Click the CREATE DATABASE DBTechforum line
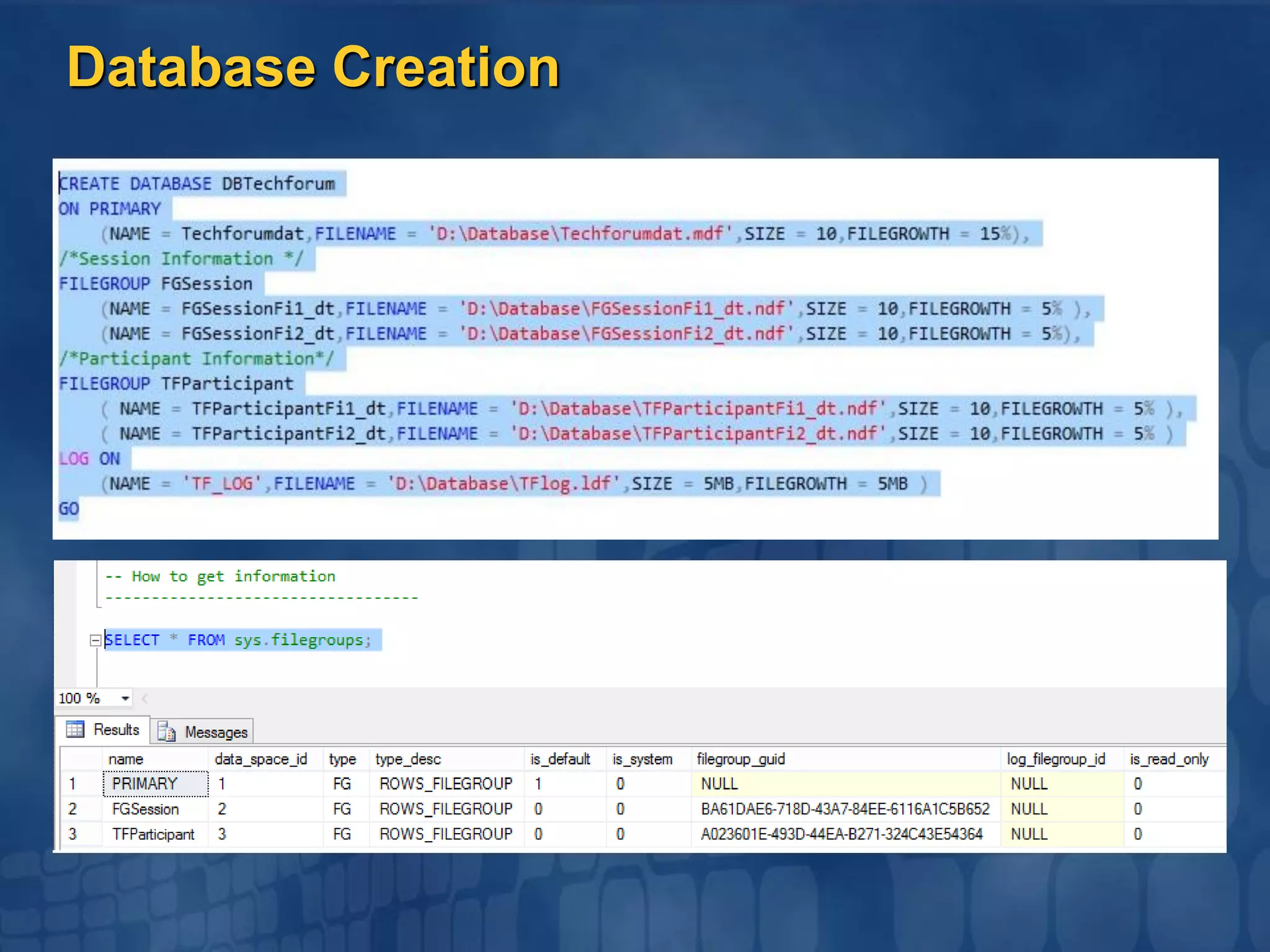Image resolution: width=1270 pixels, height=952 pixels. click(x=197, y=183)
